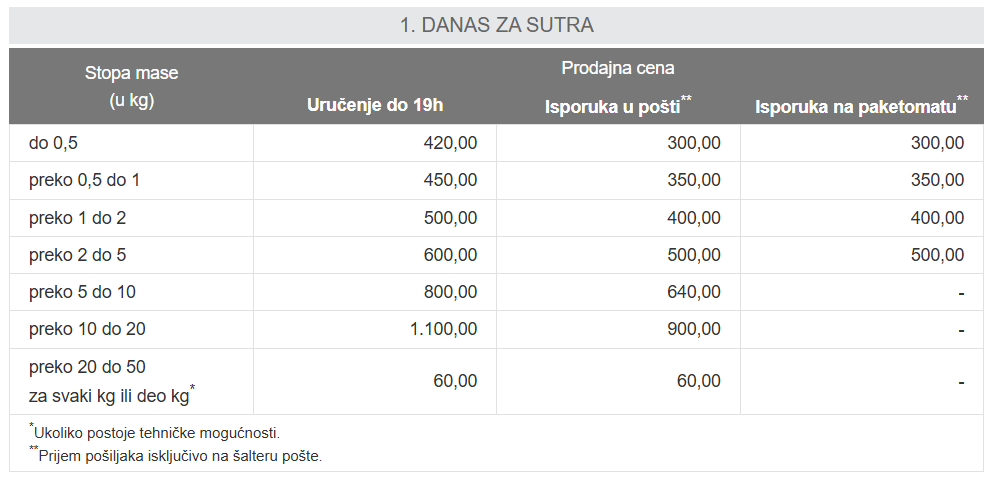Screen dimensions: 991x478
Task: Select the "preko 1 do 2" row label
Action: (78, 218)
